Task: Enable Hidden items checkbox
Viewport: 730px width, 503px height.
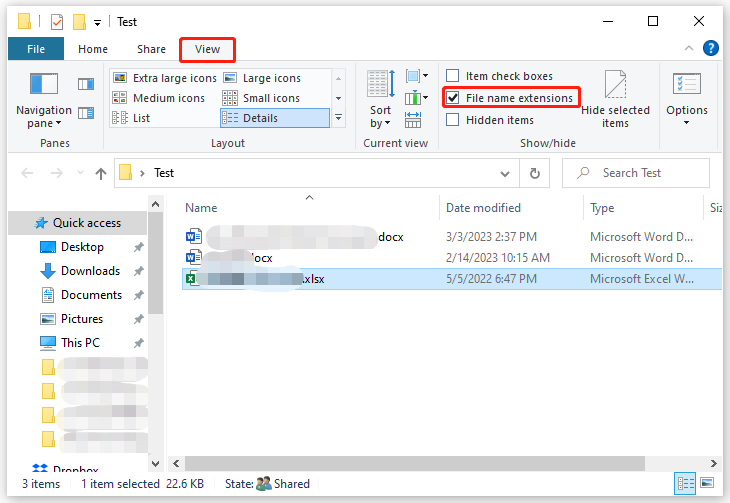Action: click(490, 120)
